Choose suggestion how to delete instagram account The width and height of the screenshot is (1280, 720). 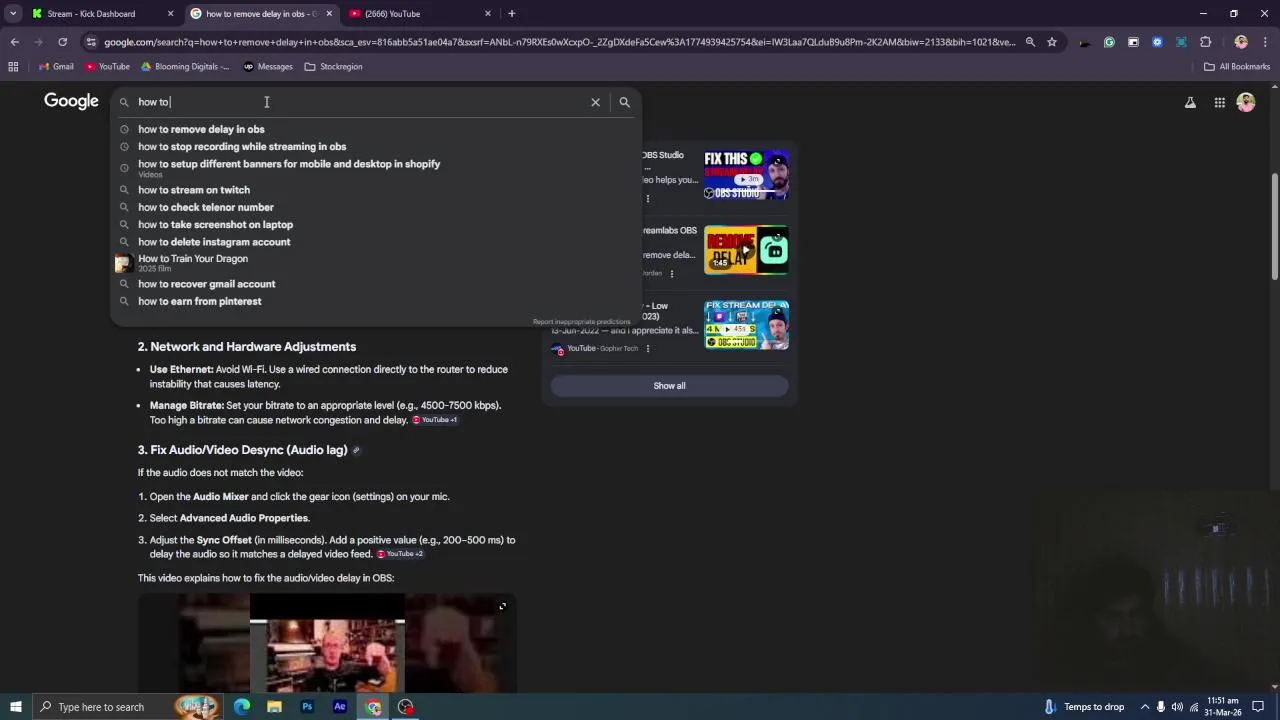pyautogui.click(x=214, y=242)
